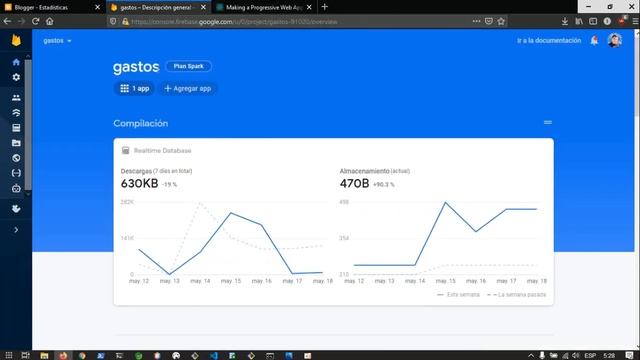Open Project Overview home icon in sidebar
This screenshot has width=640, height=360.
[x=16, y=62]
